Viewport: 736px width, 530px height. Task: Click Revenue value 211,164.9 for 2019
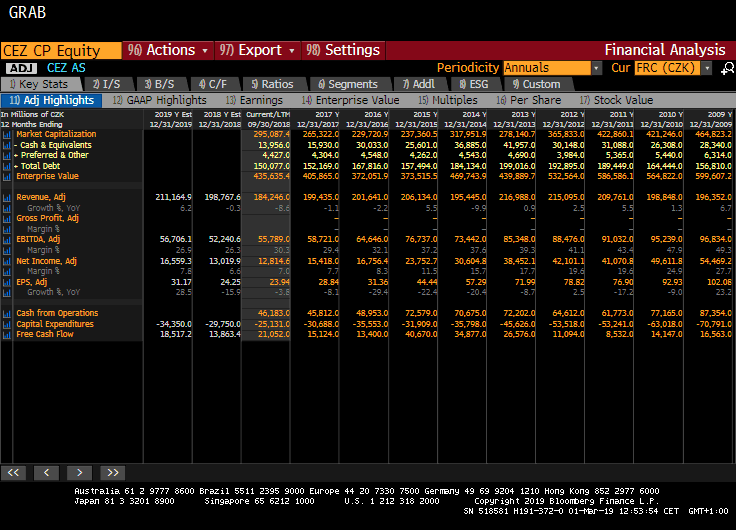coord(173,197)
